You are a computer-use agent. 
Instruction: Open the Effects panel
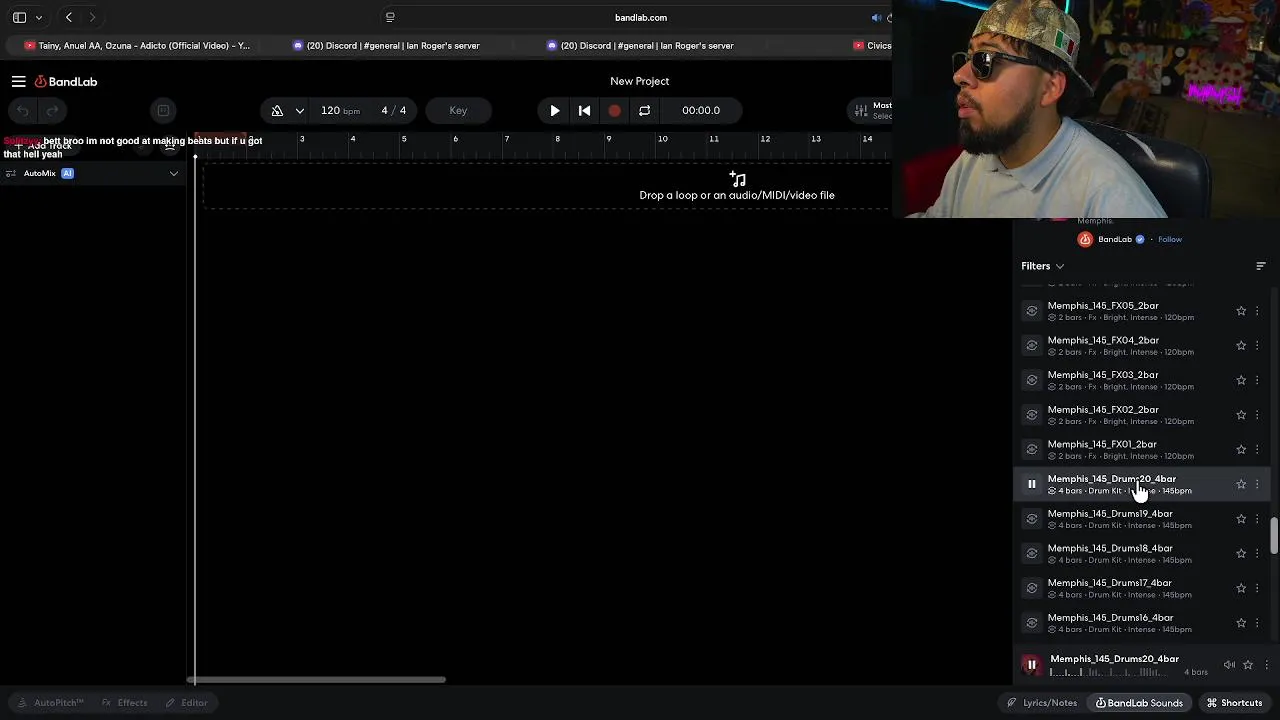pyautogui.click(x=124, y=703)
